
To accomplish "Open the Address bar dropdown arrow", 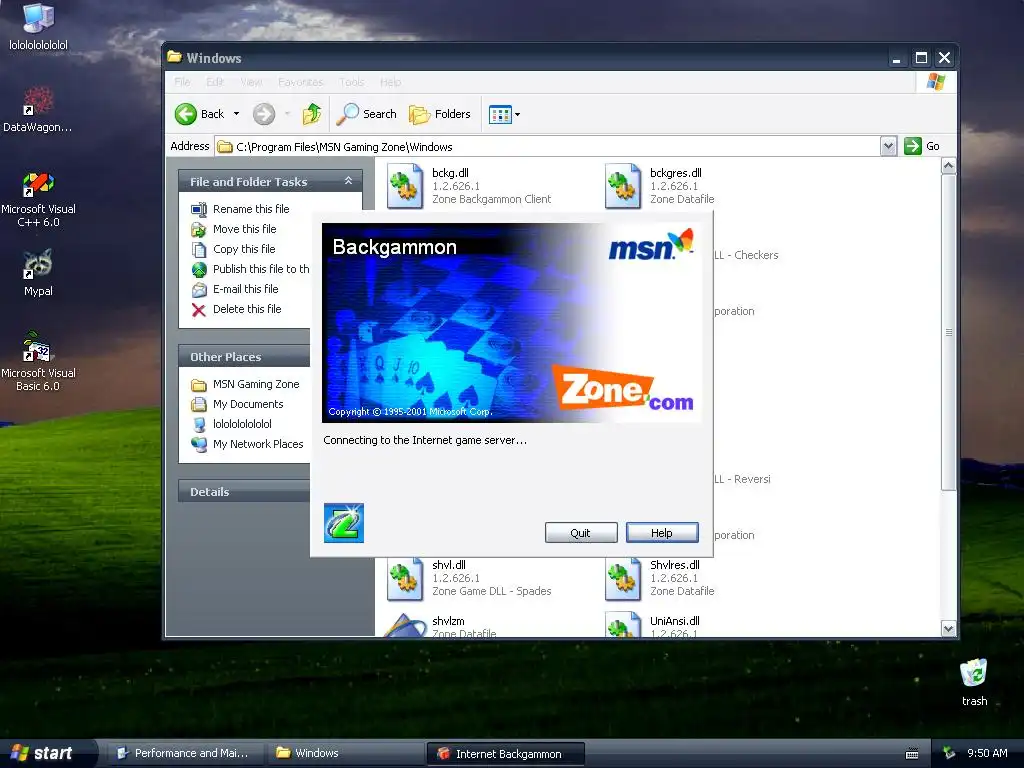I will click(x=888, y=146).
